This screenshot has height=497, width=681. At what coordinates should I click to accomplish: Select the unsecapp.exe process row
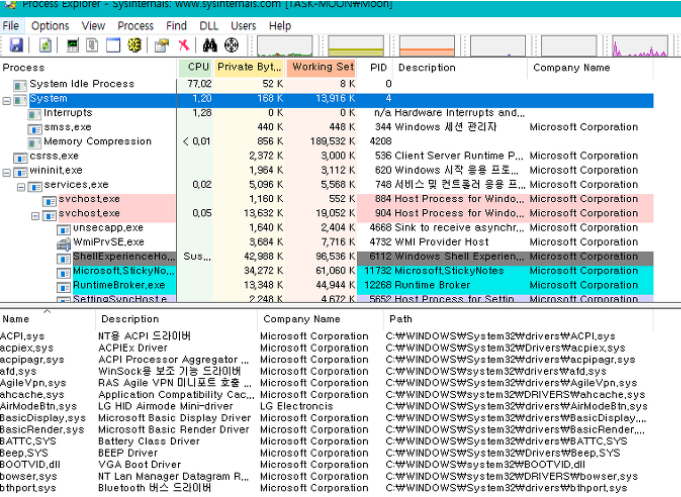pos(327,229)
